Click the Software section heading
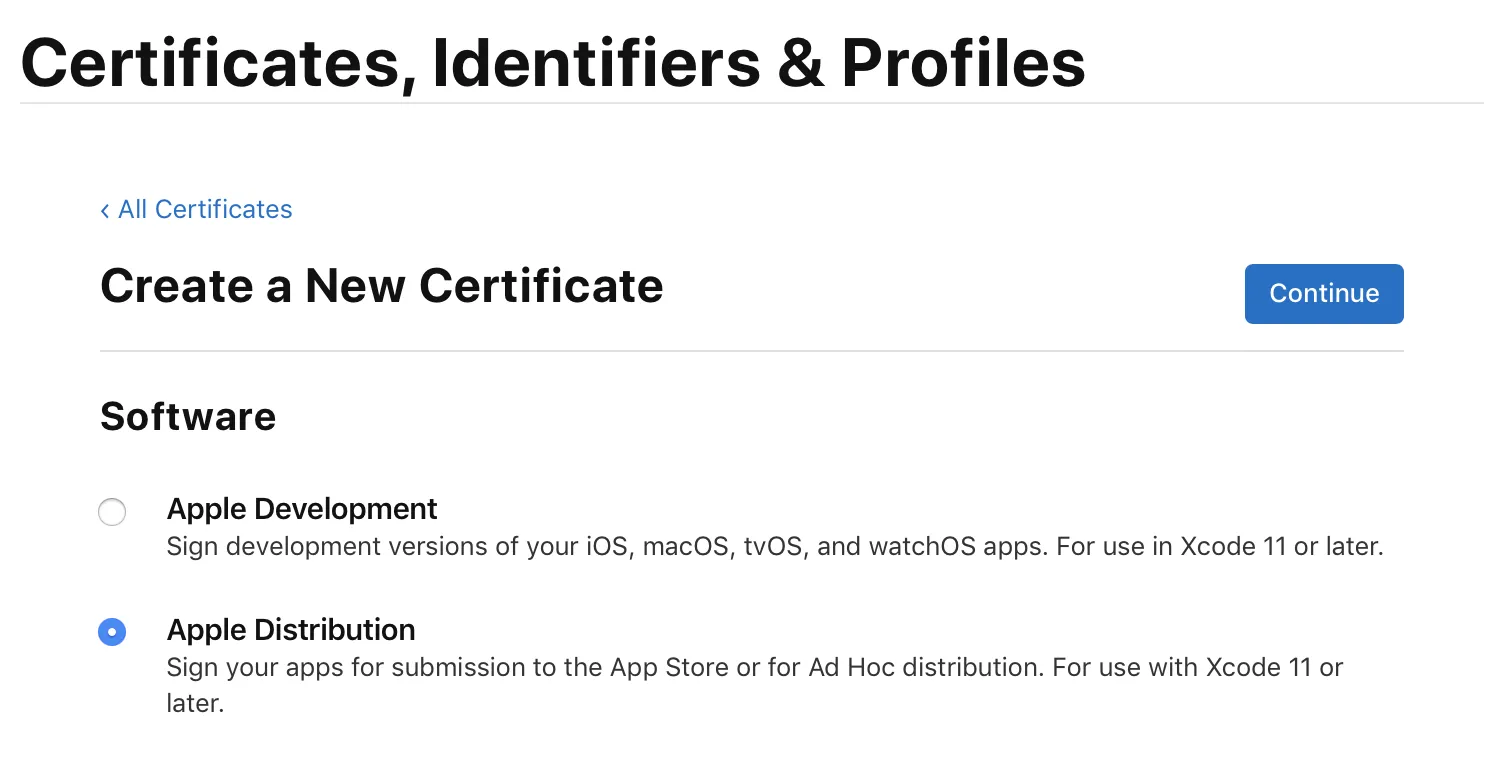 click(188, 416)
